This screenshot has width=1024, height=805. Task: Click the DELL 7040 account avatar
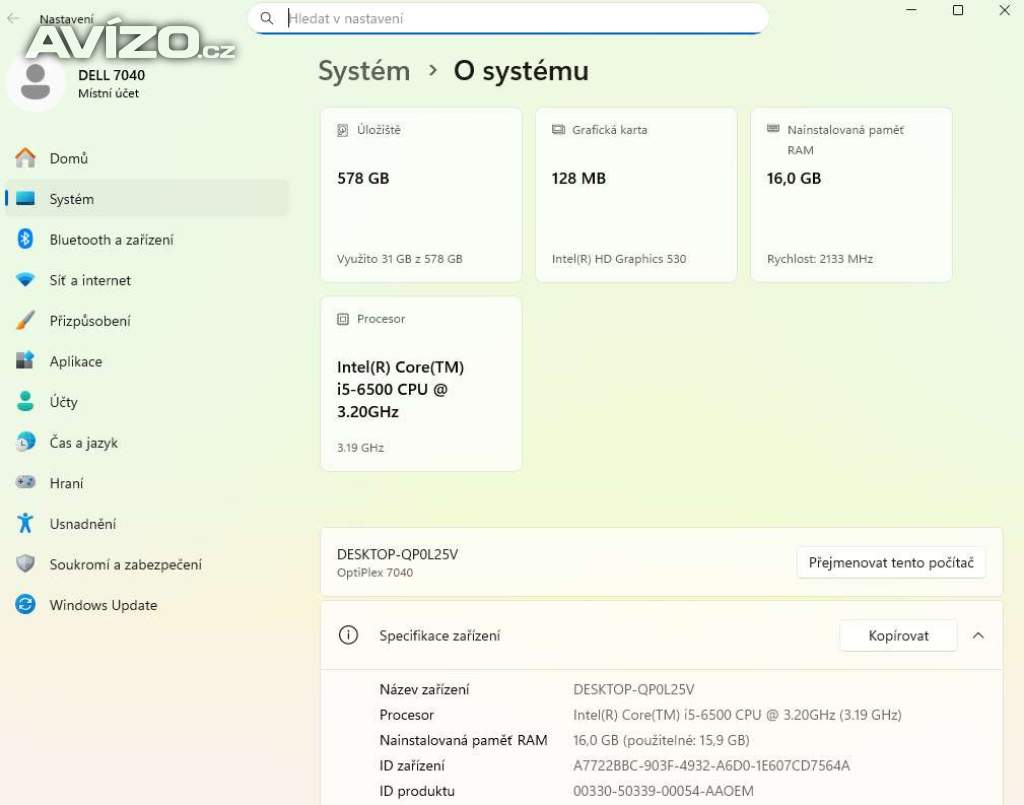pos(36,82)
